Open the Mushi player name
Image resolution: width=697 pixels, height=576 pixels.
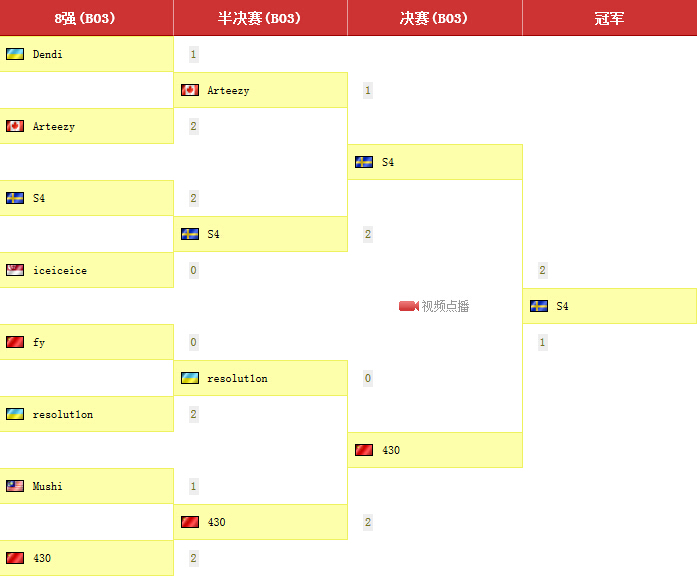[x=47, y=486]
